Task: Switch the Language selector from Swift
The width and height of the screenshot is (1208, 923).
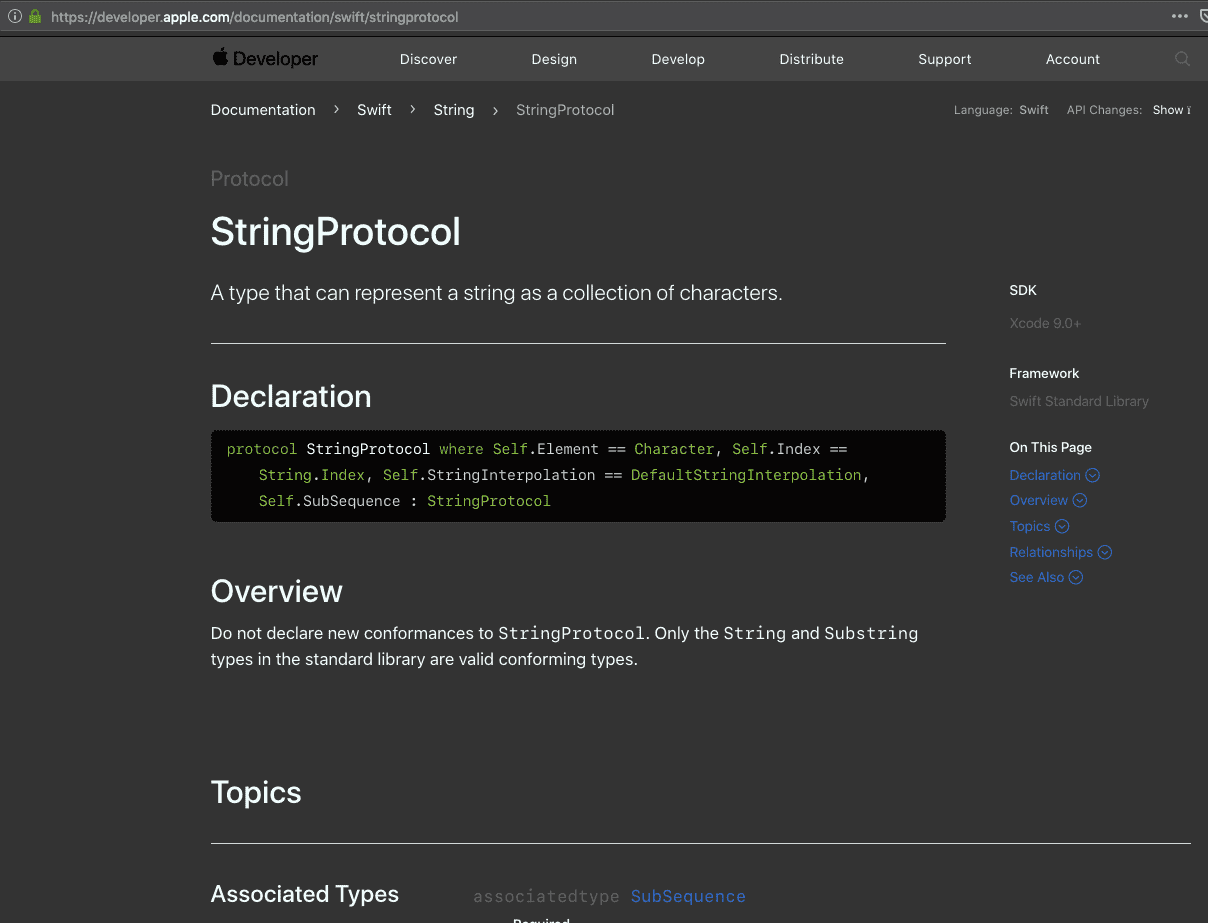Action: coord(1034,110)
